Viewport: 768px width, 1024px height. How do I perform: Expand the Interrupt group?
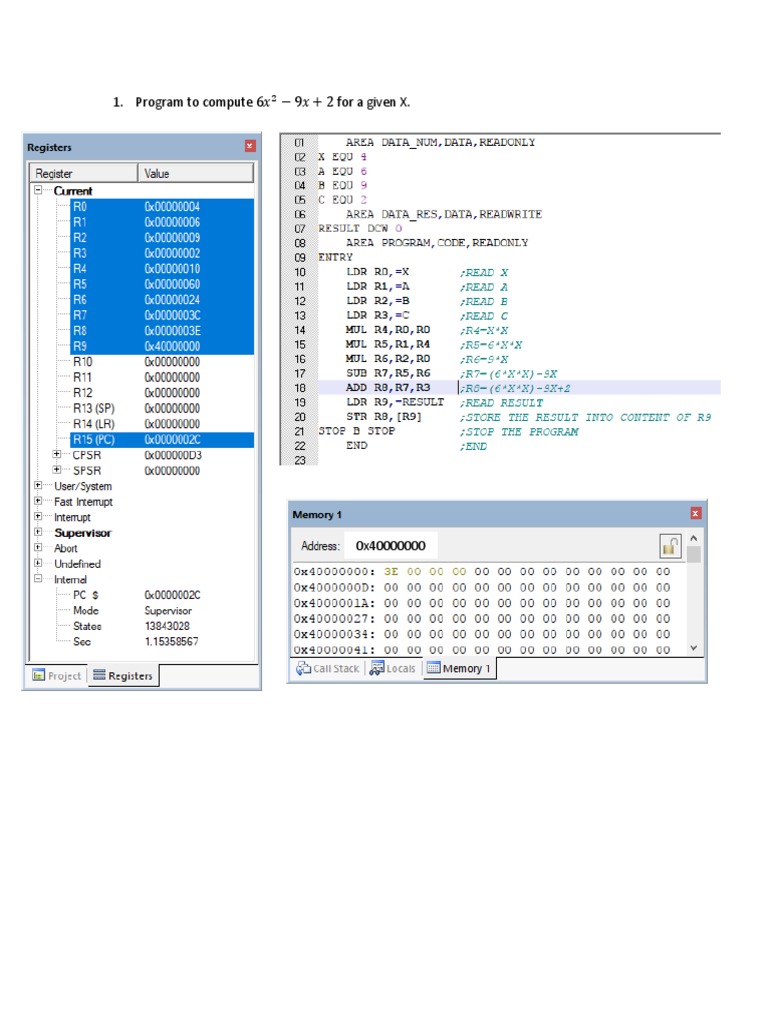(39, 517)
